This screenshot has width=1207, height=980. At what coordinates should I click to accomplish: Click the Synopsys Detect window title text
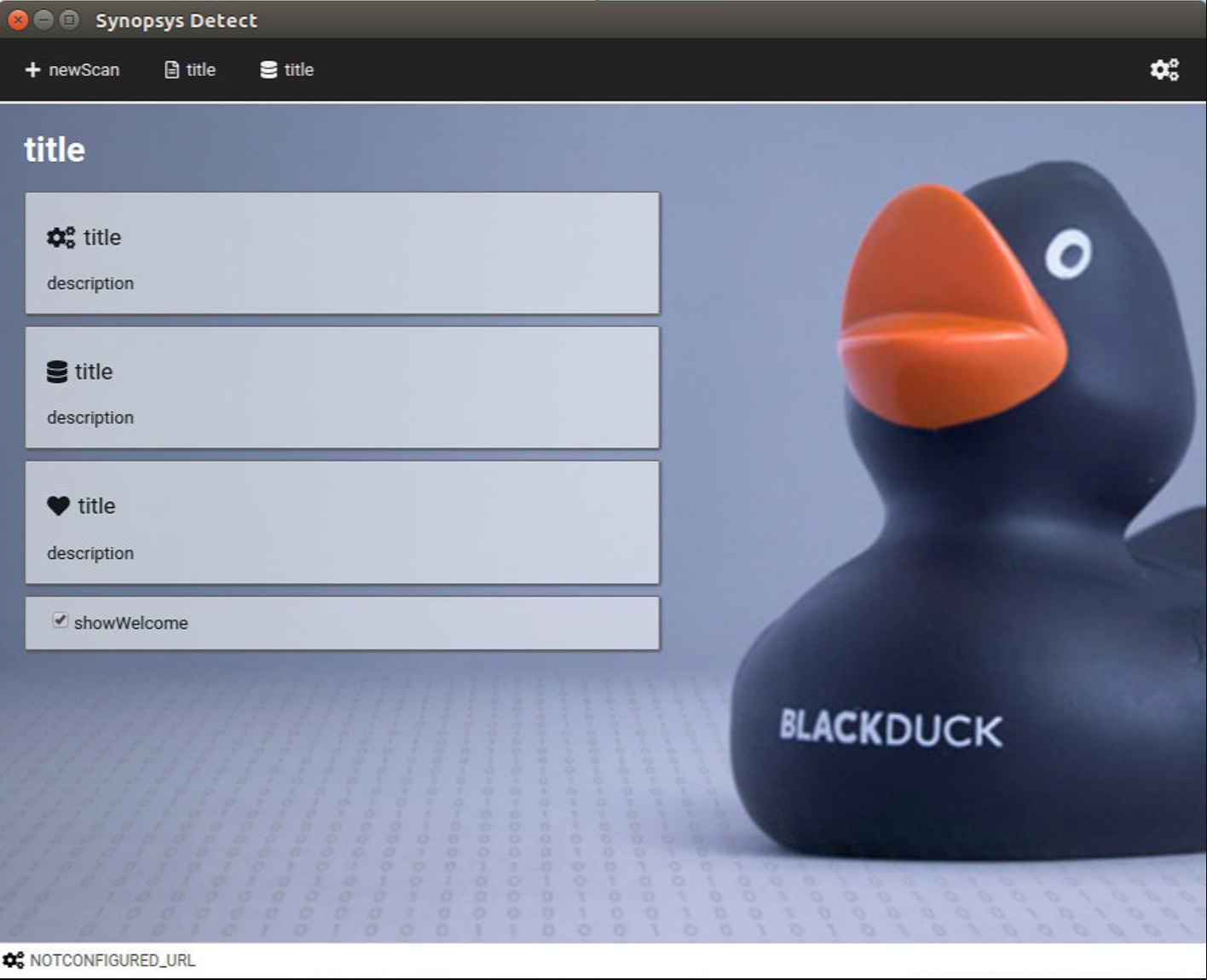[176, 20]
